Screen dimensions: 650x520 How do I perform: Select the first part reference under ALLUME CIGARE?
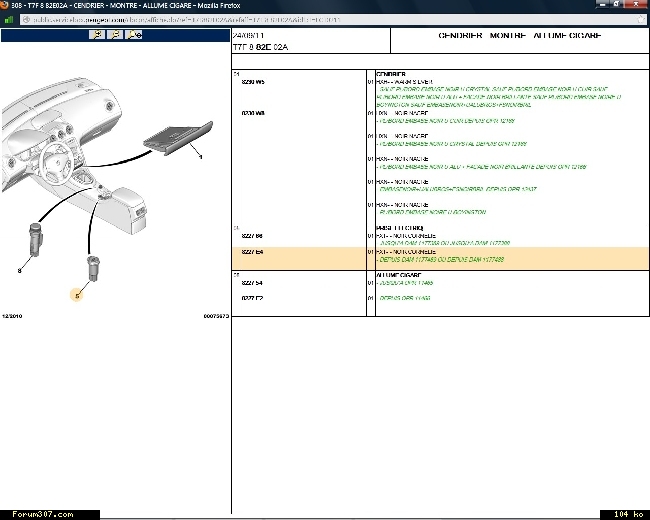point(252,283)
